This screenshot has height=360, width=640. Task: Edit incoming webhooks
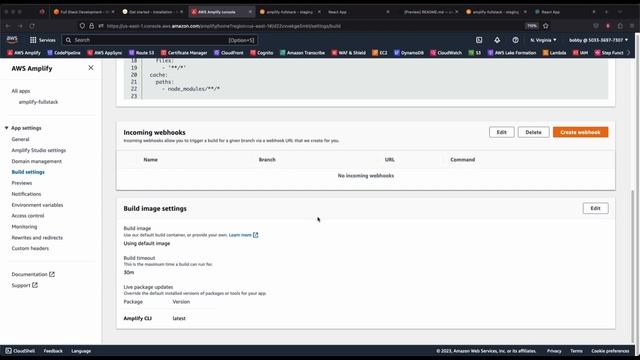pyautogui.click(x=502, y=132)
